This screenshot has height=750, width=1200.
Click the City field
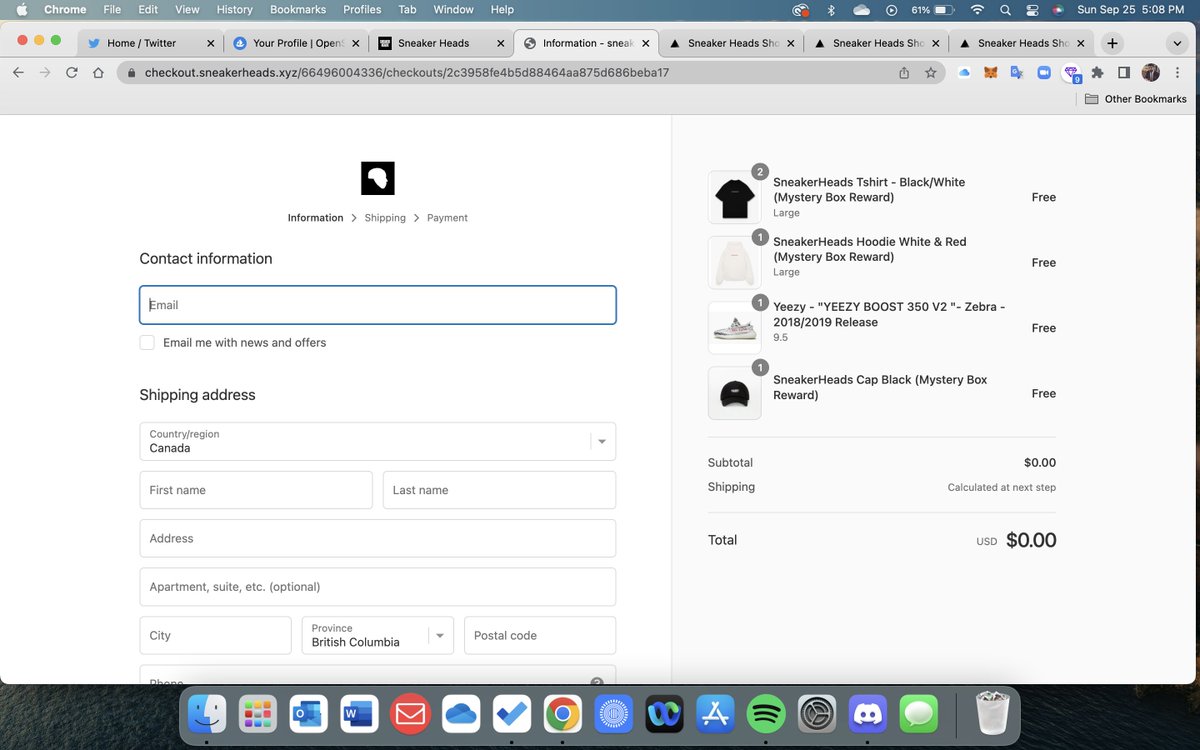pyautogui.click(x=215, y=635)
